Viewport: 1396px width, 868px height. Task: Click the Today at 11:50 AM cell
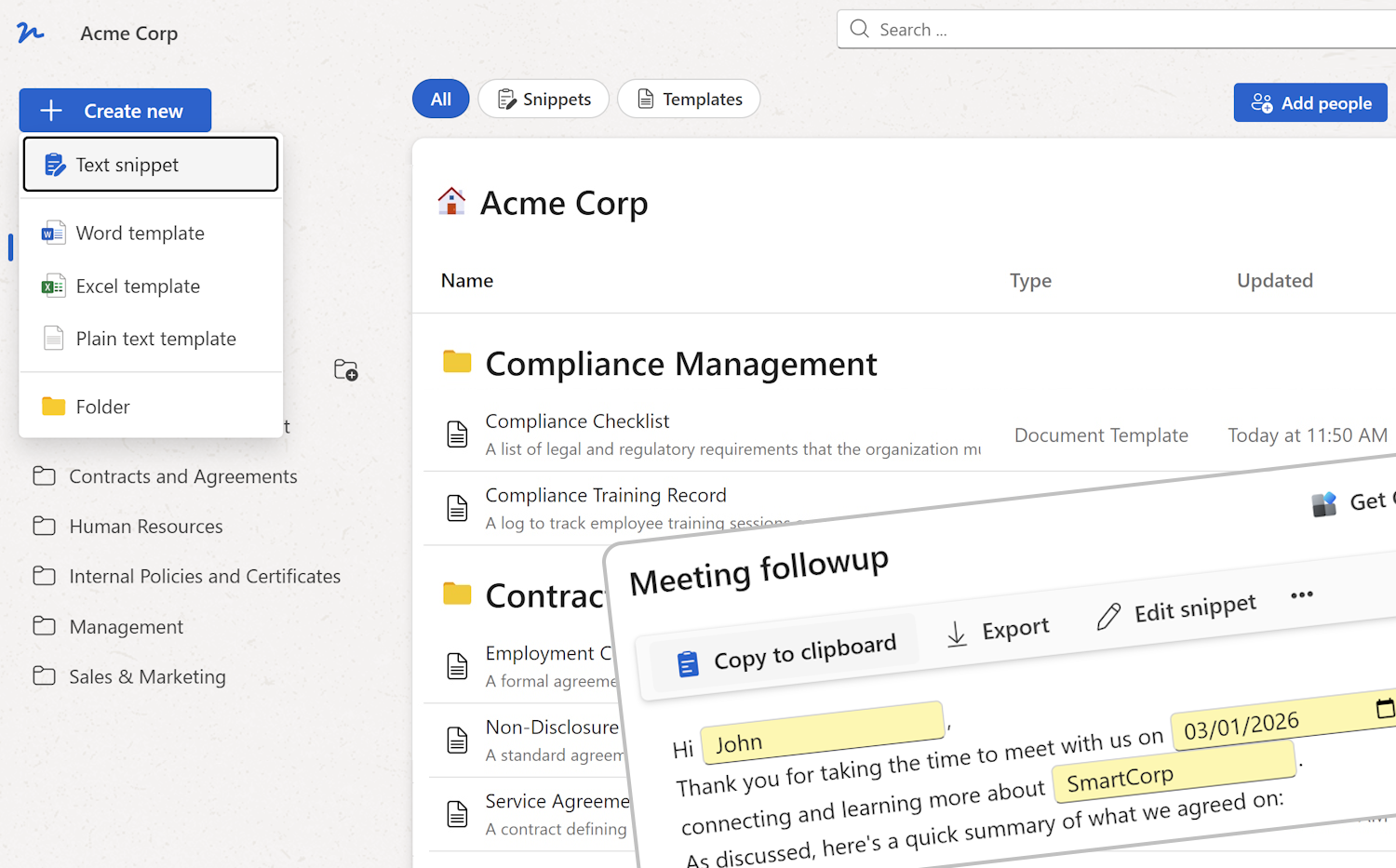(1308, 435)
